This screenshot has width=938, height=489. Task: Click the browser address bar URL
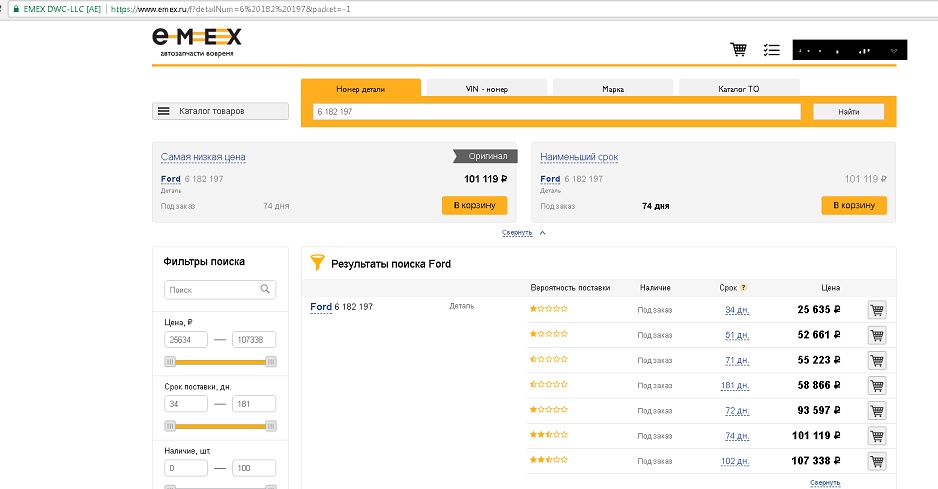coord(231,9)
